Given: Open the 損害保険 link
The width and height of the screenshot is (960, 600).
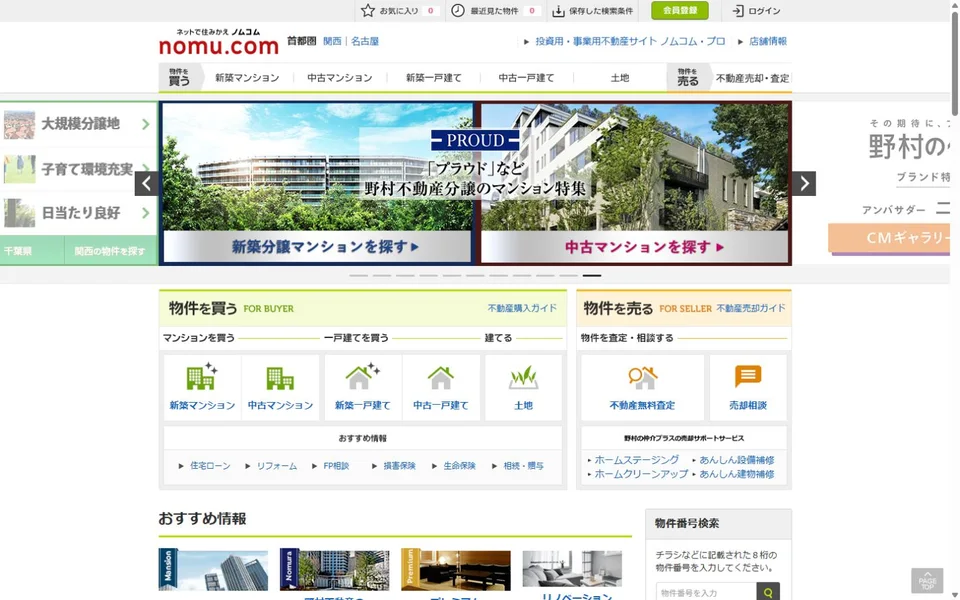Looking at the screenshot, I should pyautogui.click(x=399, y=466).
